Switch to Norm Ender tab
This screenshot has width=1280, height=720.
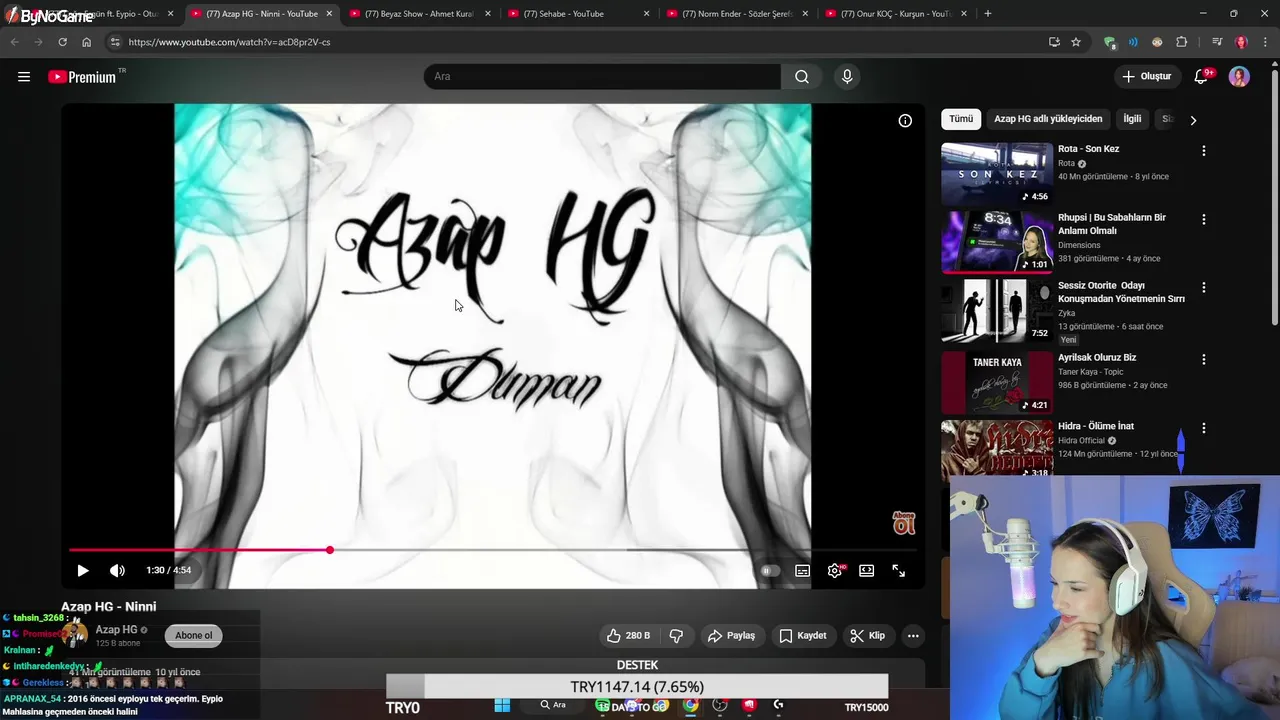738,14
